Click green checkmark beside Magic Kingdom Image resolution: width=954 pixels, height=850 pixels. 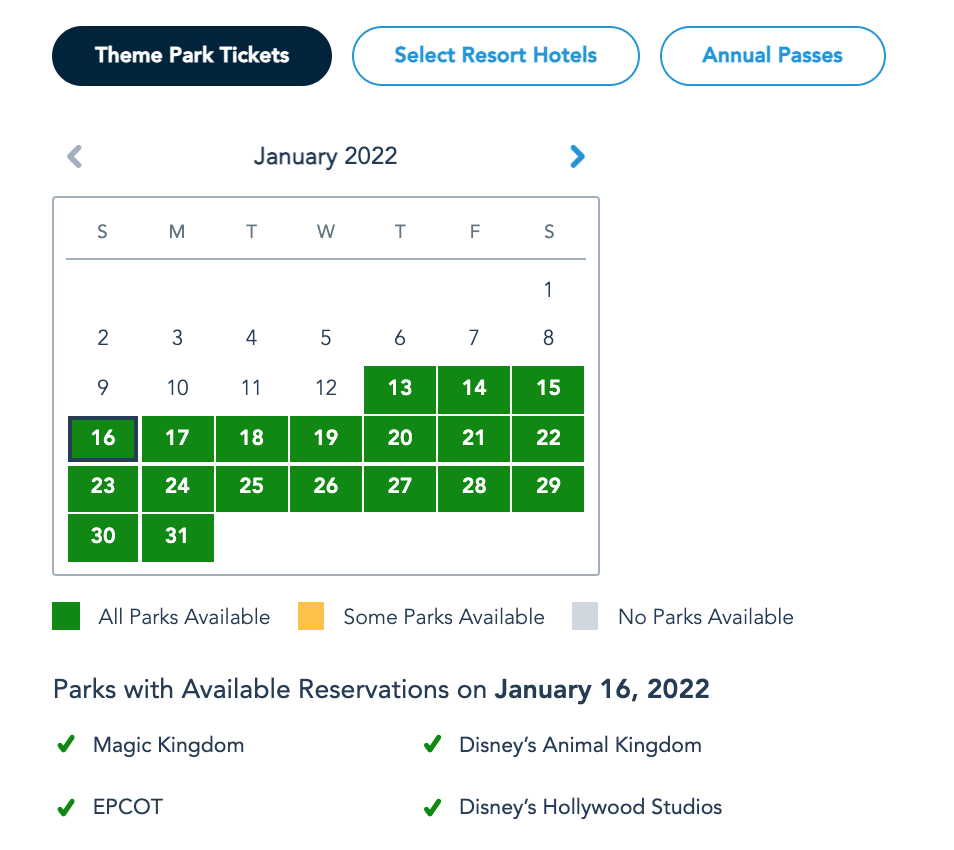click(x=66, y=745)
